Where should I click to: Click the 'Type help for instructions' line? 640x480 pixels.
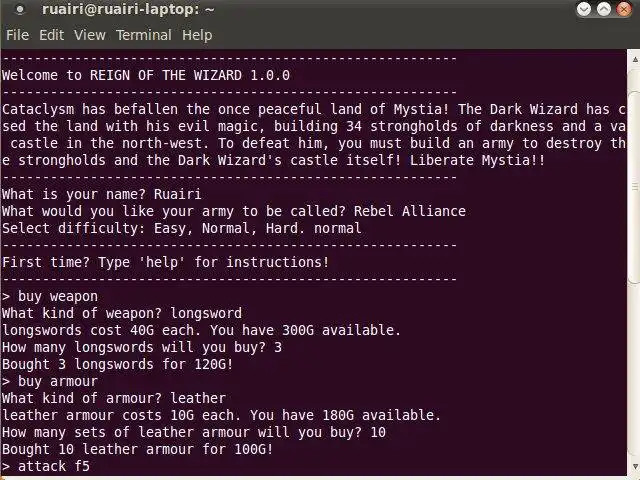pos(165,262)
